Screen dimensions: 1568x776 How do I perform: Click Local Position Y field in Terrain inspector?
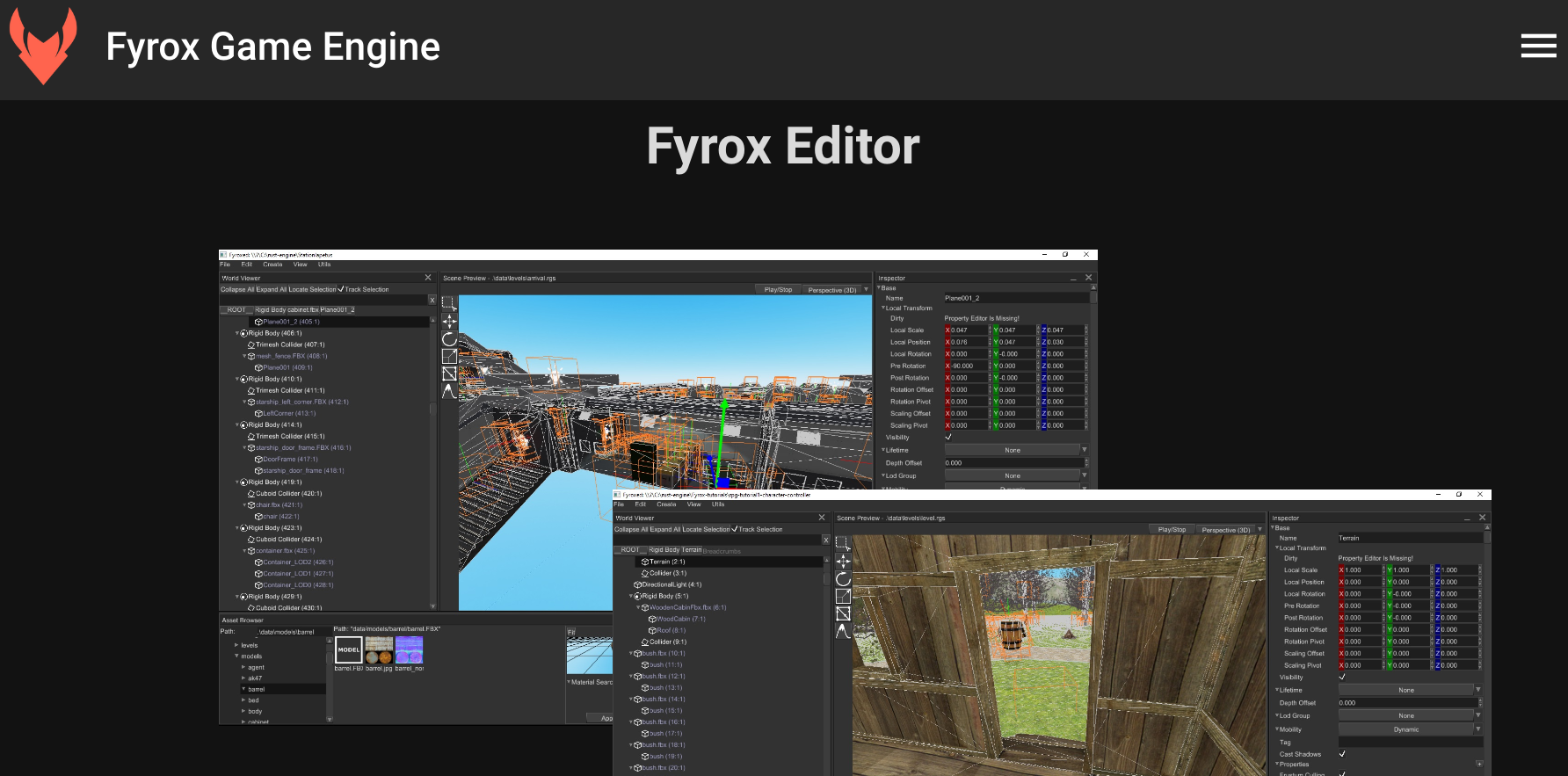pyautogui.click(x=1409, y=582)
